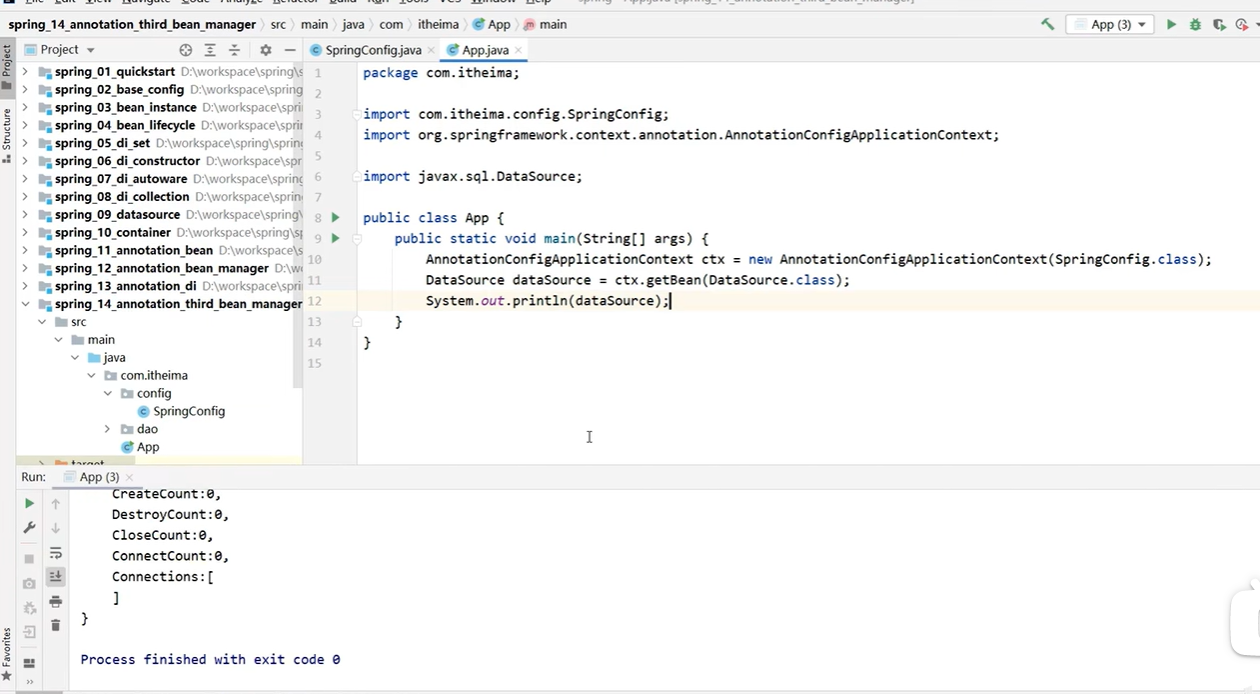Click the 'itheima' breadcrumb
The image size is (1260, 694).
(438, 24)
